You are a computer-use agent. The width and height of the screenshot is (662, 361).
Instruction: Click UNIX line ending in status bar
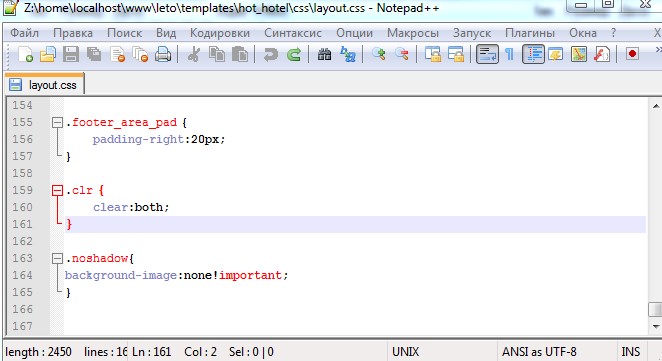coord(405,352)
